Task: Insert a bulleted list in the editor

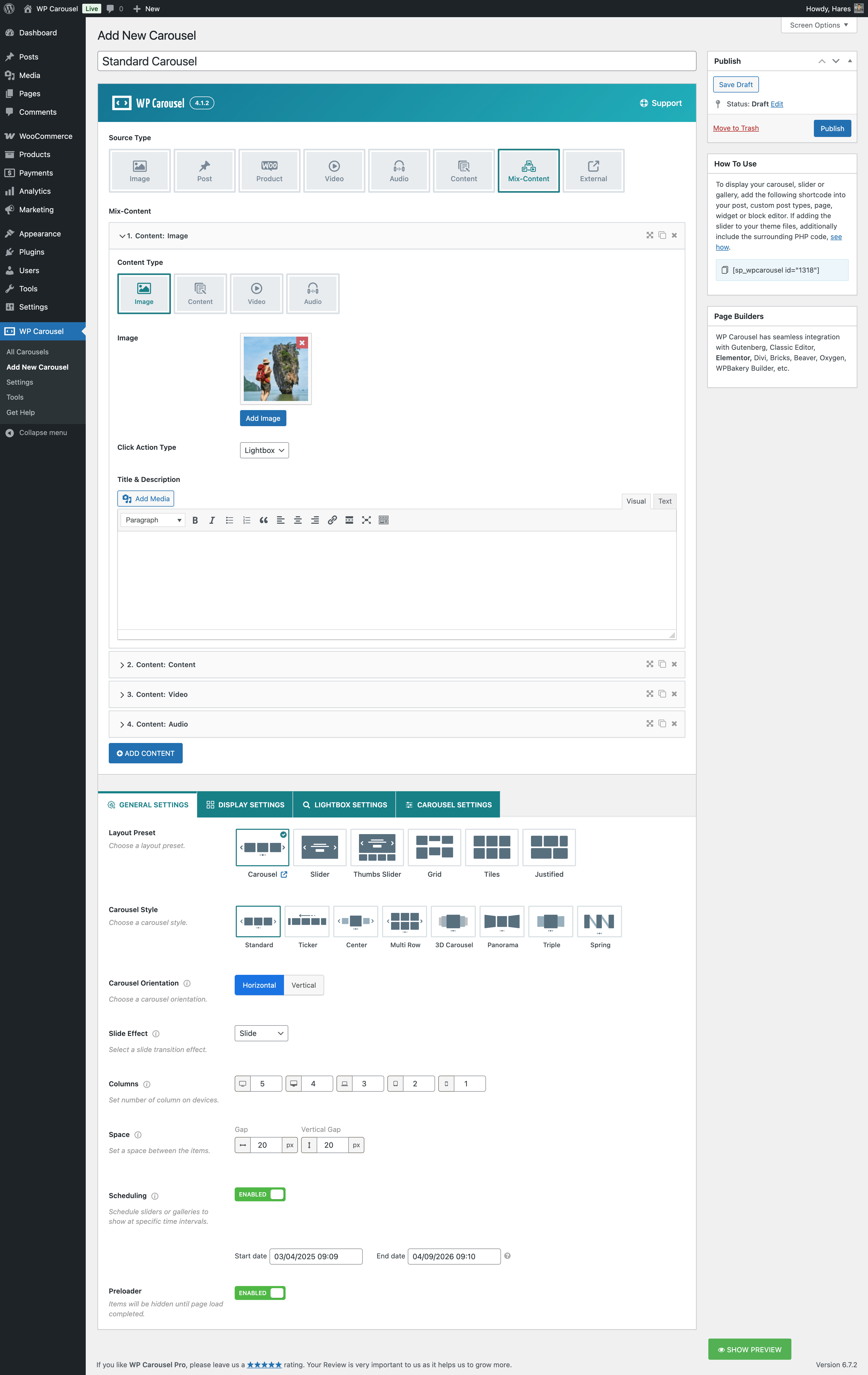Action: click(x=229, y=520)
